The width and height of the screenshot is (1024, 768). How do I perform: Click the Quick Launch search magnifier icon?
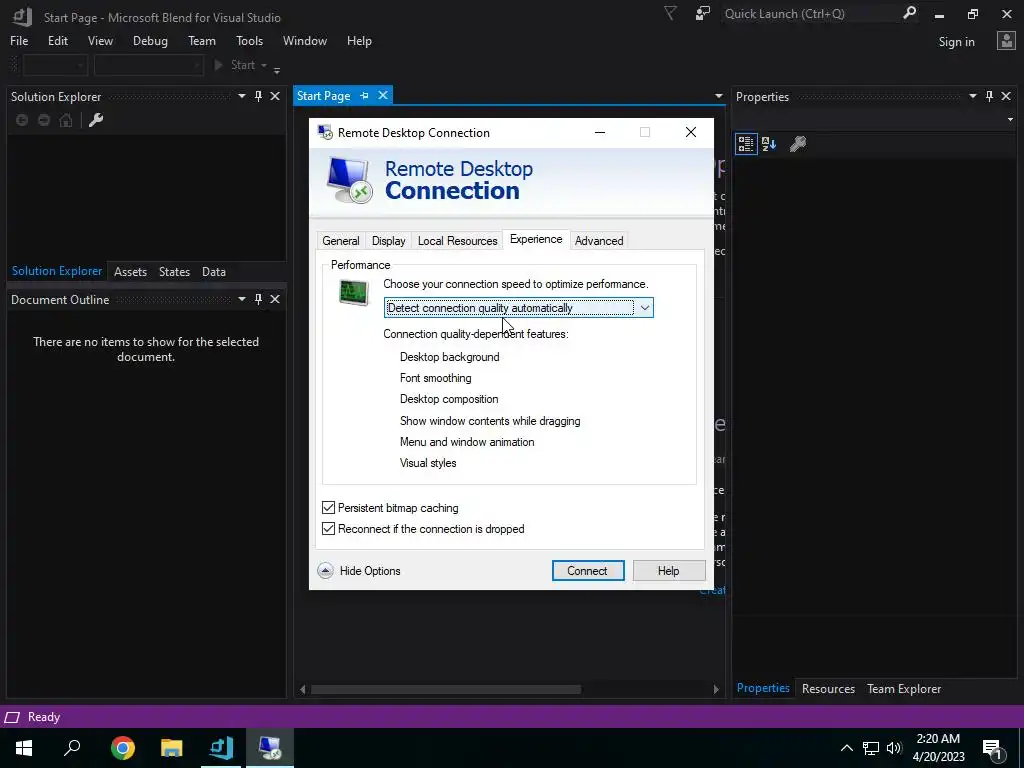(909, 13)
